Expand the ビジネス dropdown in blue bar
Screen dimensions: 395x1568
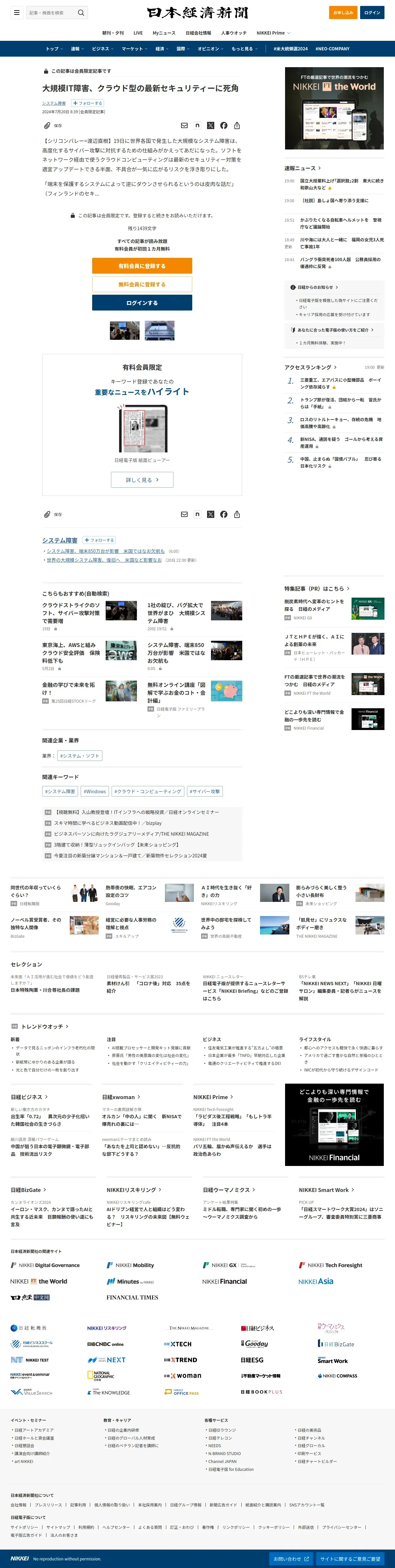coord(103,49)
